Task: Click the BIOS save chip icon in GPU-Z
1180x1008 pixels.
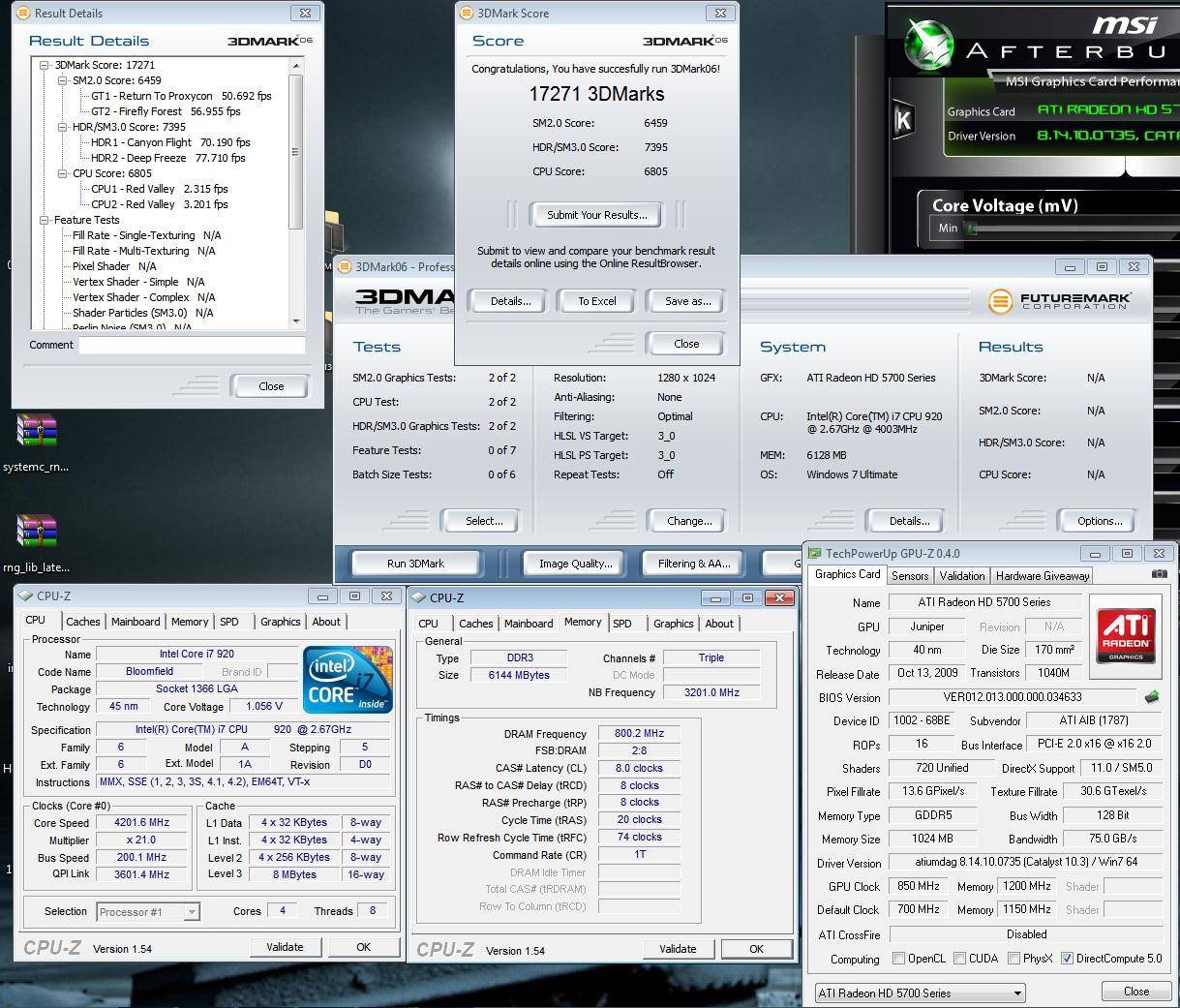Action: (1152, 696)
